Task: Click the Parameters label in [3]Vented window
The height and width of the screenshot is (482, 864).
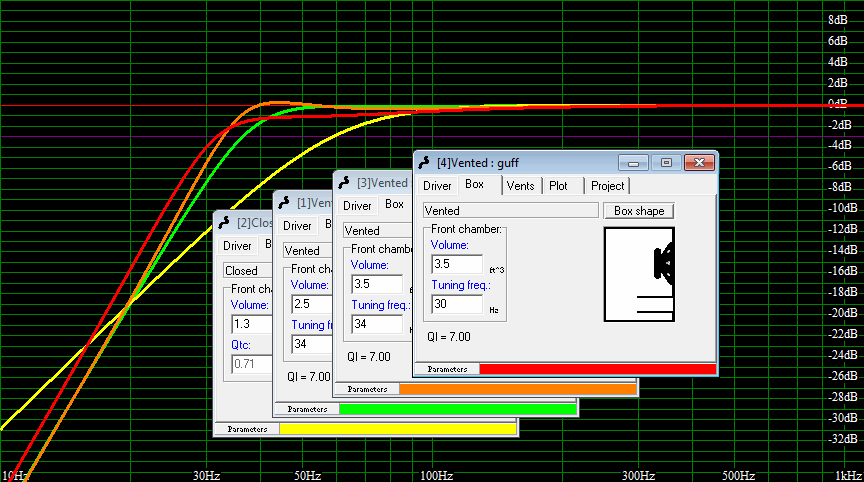Action: [367, 389]
